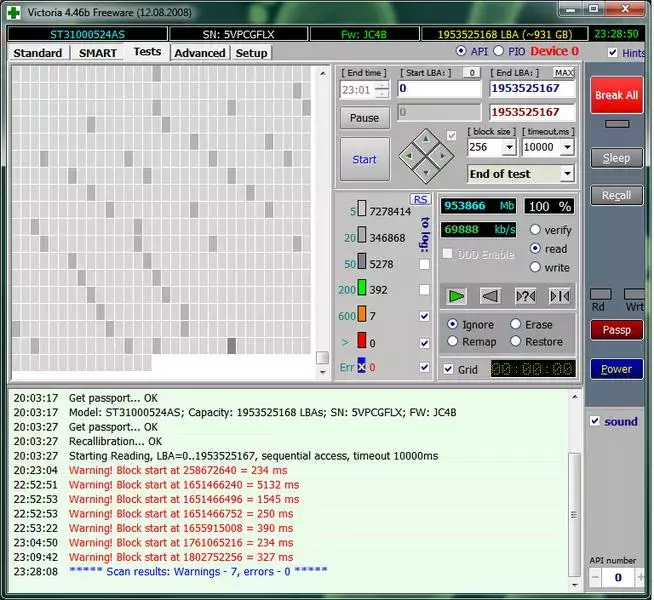The height and width of the screenshot is (600, 654).
Task: Click the blue Power button
Action: [x=616, y=369]
